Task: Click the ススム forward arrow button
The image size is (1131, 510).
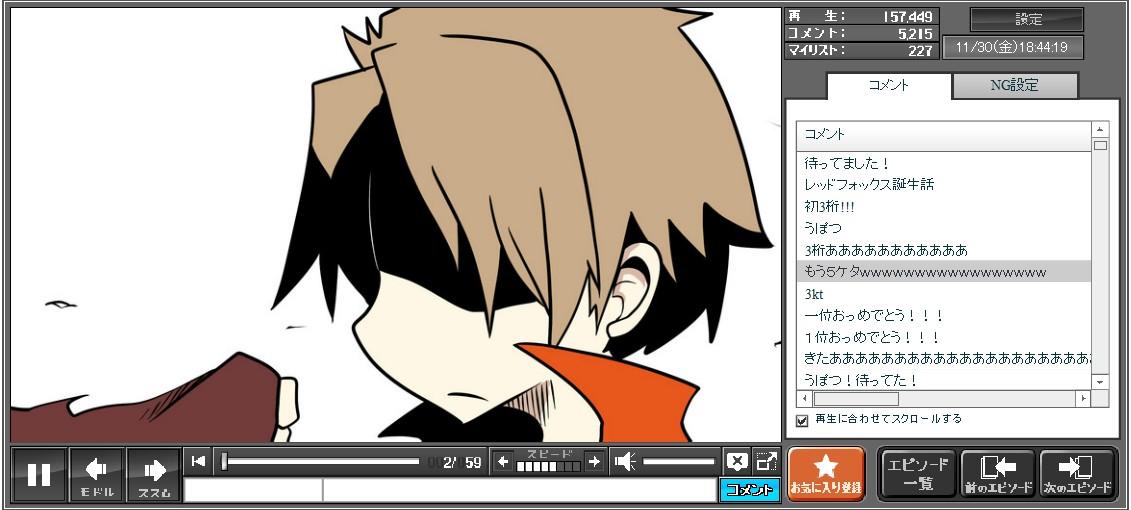Action: [x=153, y=474]
